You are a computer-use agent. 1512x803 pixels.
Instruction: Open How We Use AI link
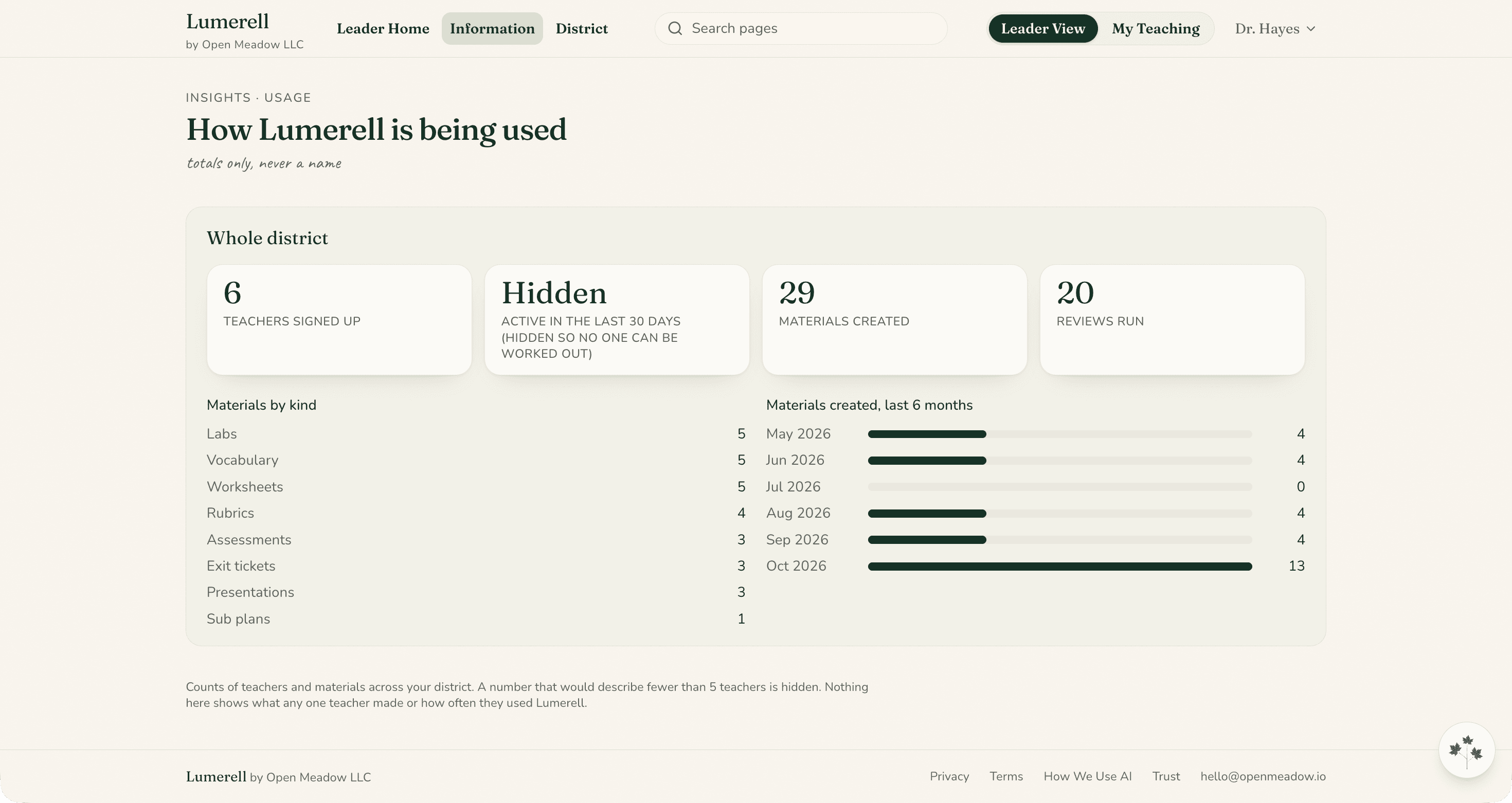coord(1087,776)
